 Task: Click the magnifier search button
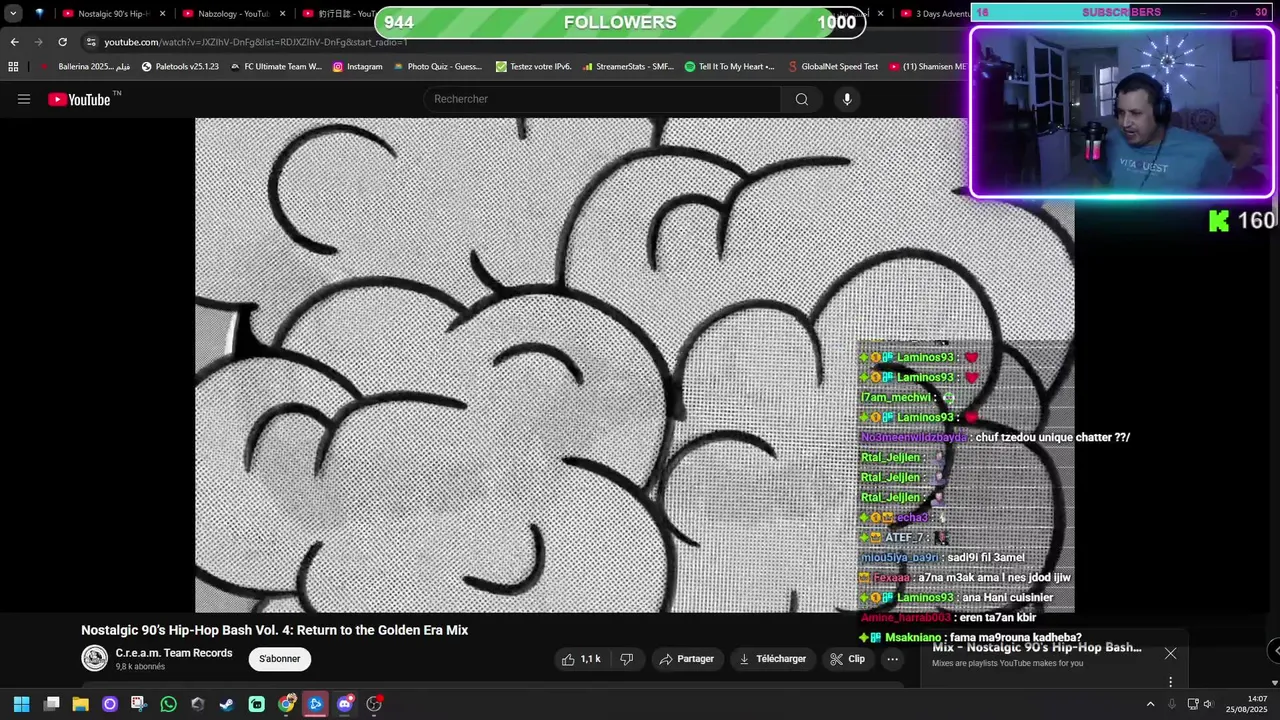click(802, 99)
